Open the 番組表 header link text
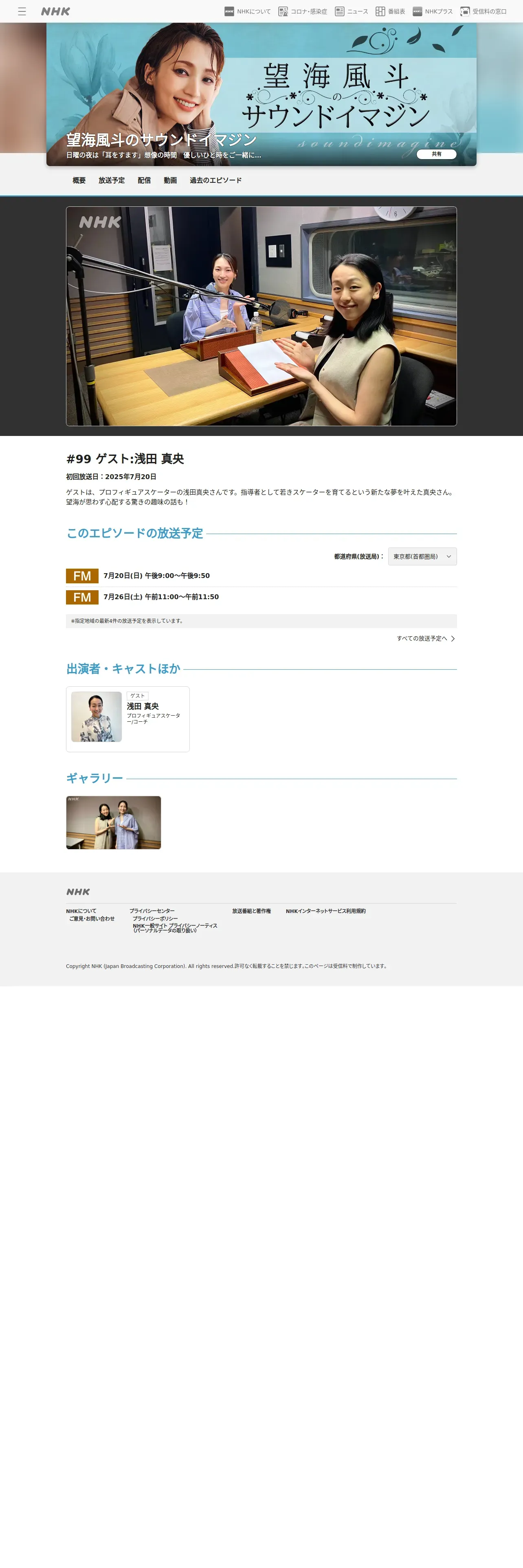The image size is (523, 1568). (396, 11)
